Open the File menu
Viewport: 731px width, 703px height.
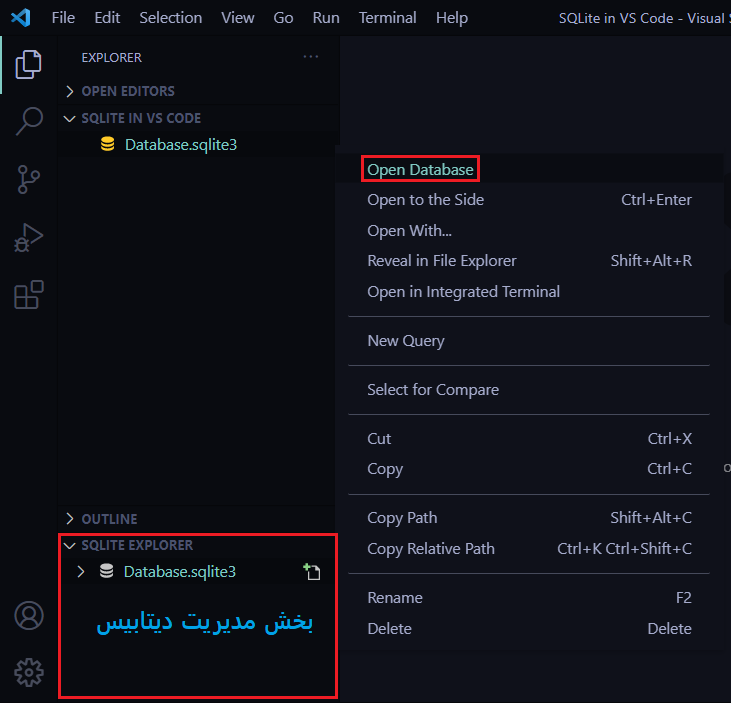pos(63,18)
